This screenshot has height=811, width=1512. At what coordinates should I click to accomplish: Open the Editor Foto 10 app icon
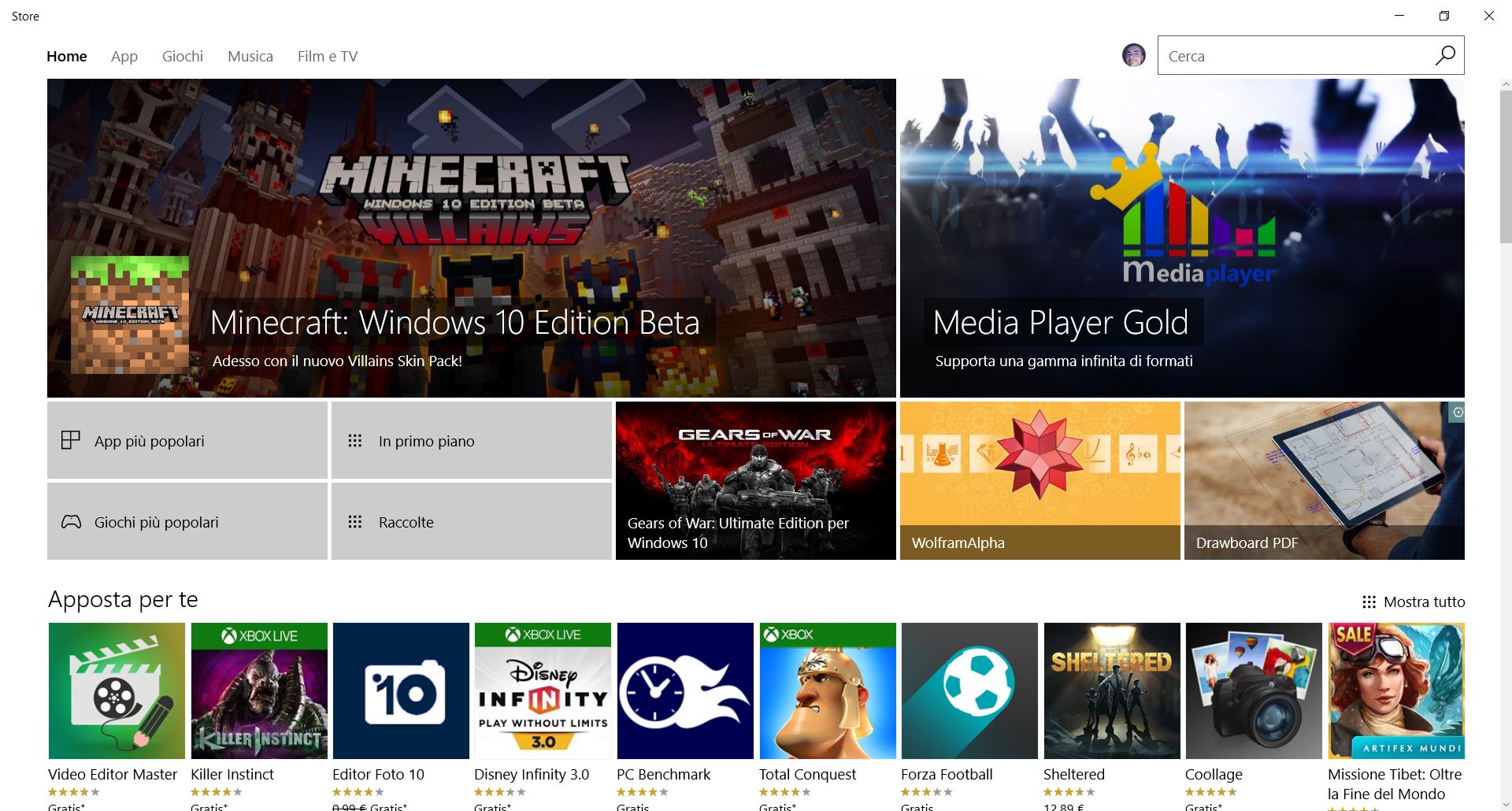pyautogui.click(x=401, y=691)
